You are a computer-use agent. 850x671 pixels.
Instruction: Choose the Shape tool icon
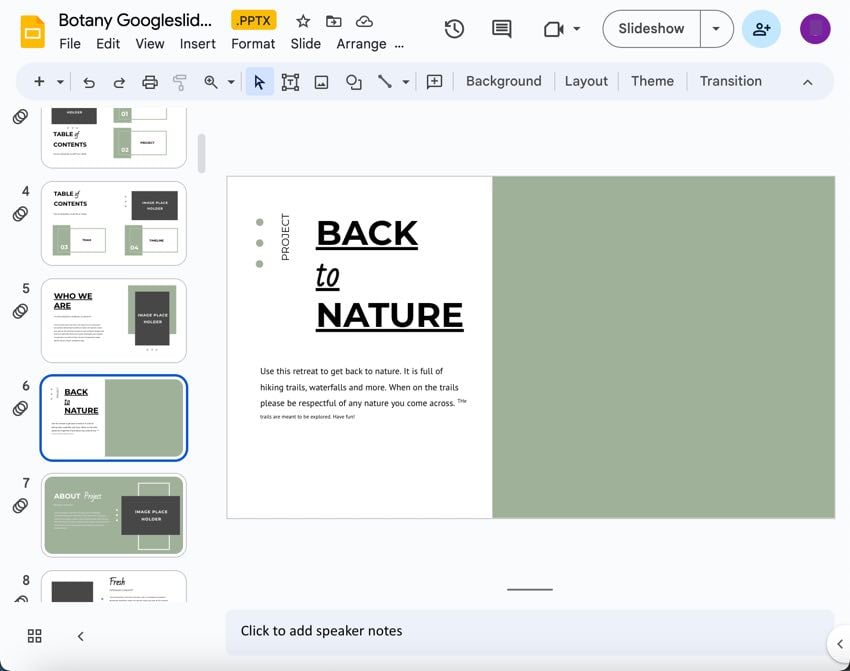pyautogui.click(x=353, y=82)
